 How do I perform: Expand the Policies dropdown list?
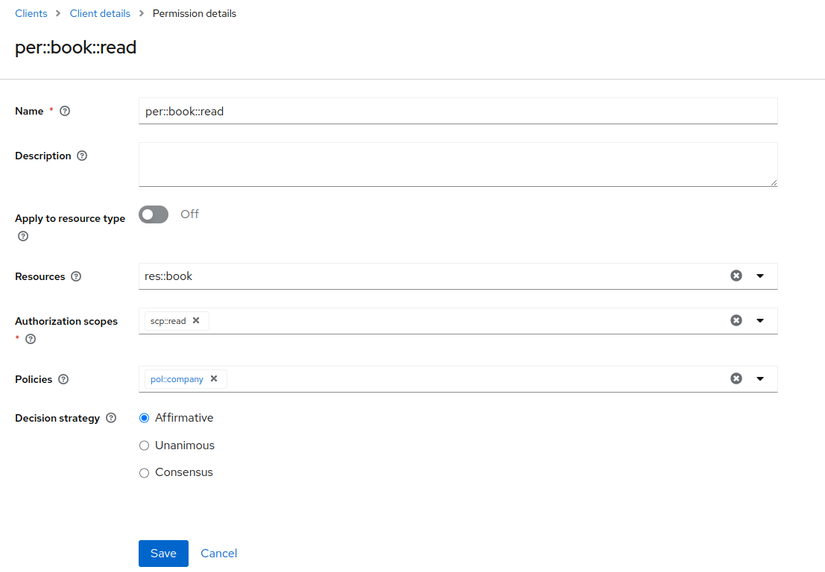click(760, 379)
